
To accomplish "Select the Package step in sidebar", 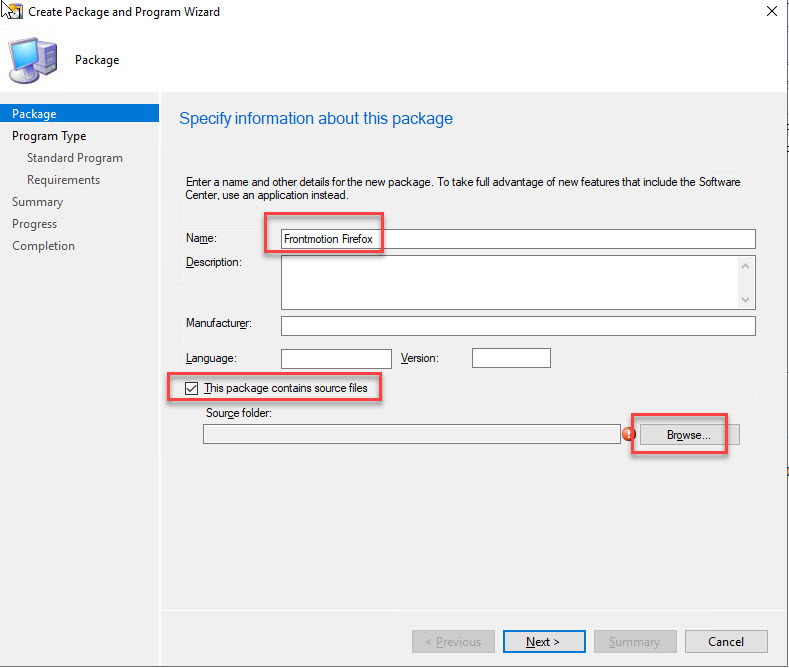I will pos(34,114).
